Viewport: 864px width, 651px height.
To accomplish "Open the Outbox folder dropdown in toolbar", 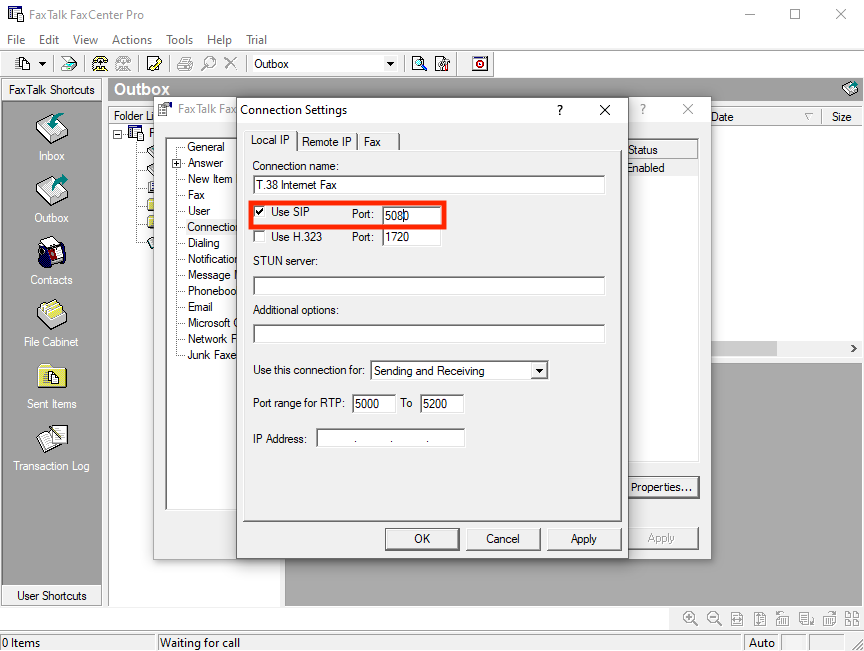I will coord(390,64).
